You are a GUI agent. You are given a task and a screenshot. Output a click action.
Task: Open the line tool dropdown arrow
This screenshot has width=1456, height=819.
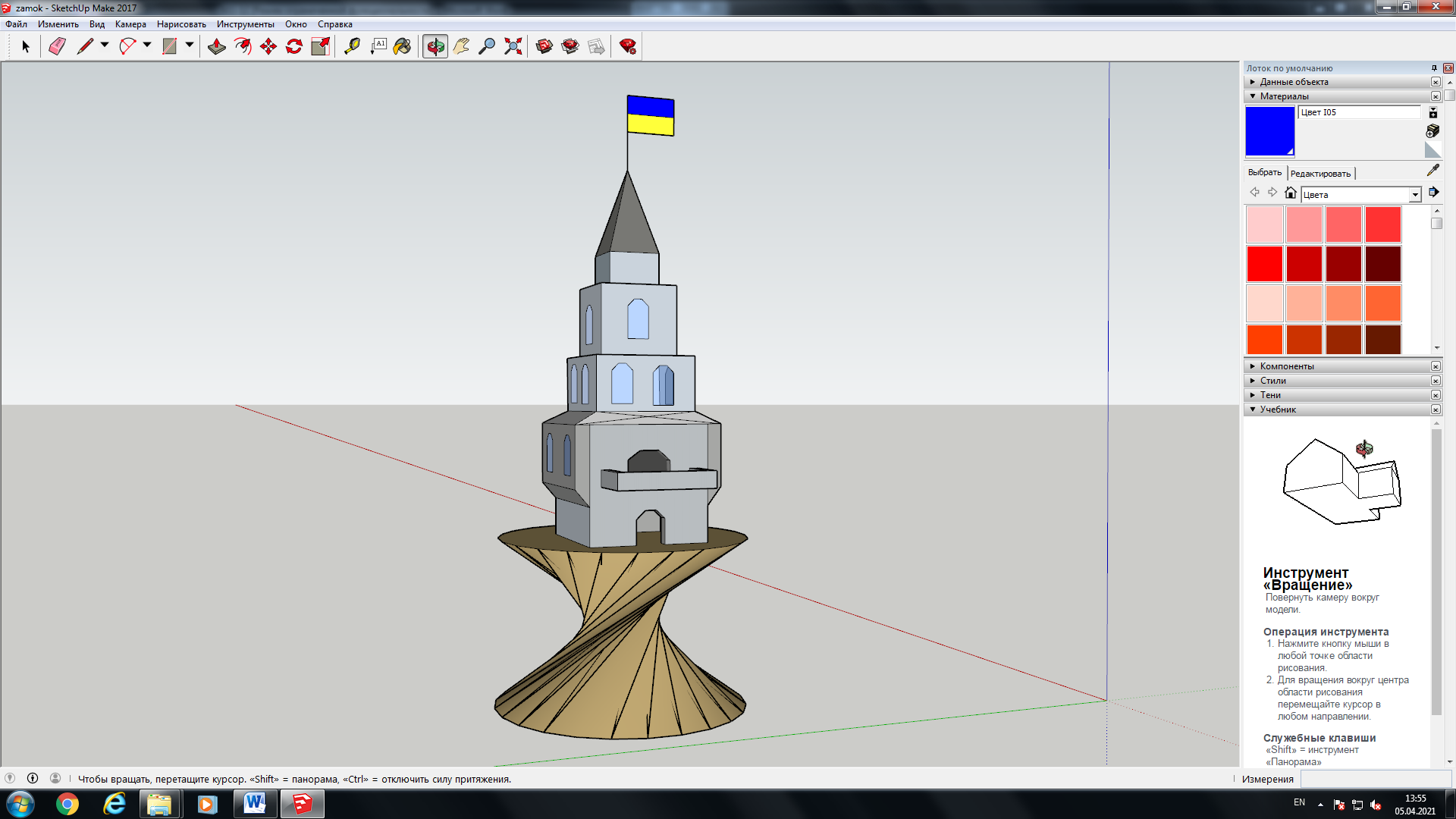click(x=105, y=45)
